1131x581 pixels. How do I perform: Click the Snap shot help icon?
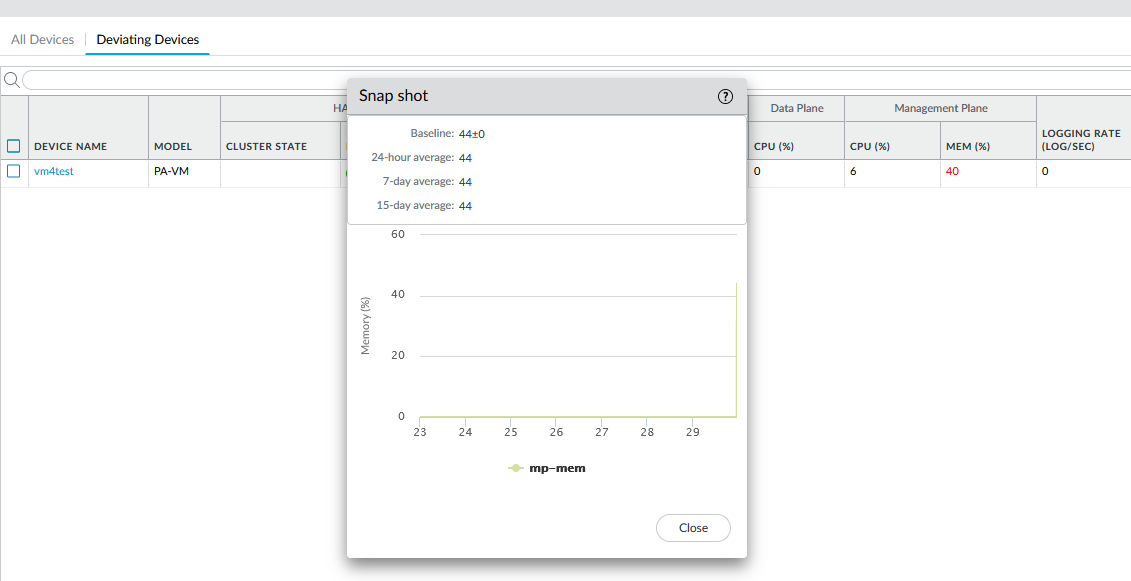coord(726,96)
